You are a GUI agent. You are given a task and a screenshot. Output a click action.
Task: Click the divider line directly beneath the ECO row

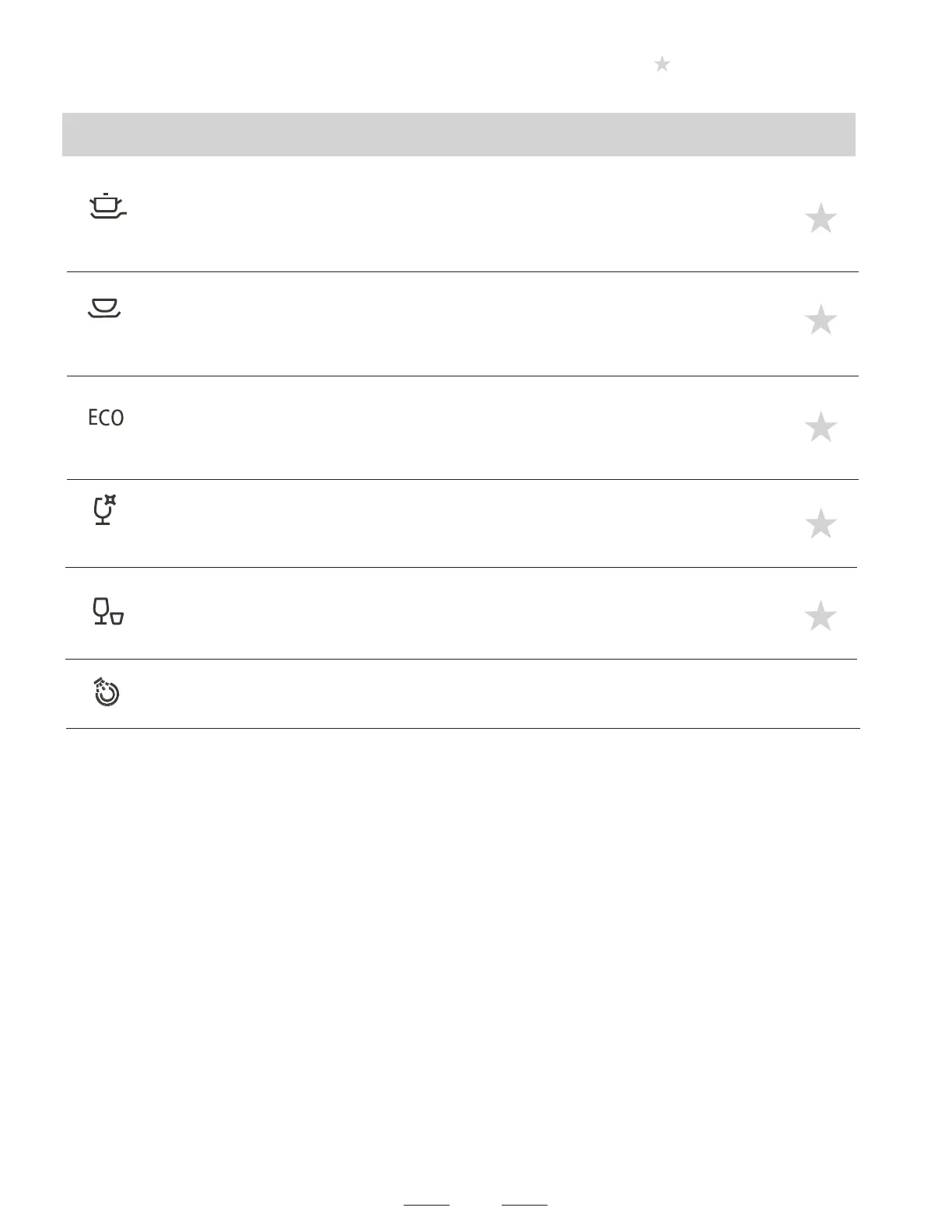point(462,479)
